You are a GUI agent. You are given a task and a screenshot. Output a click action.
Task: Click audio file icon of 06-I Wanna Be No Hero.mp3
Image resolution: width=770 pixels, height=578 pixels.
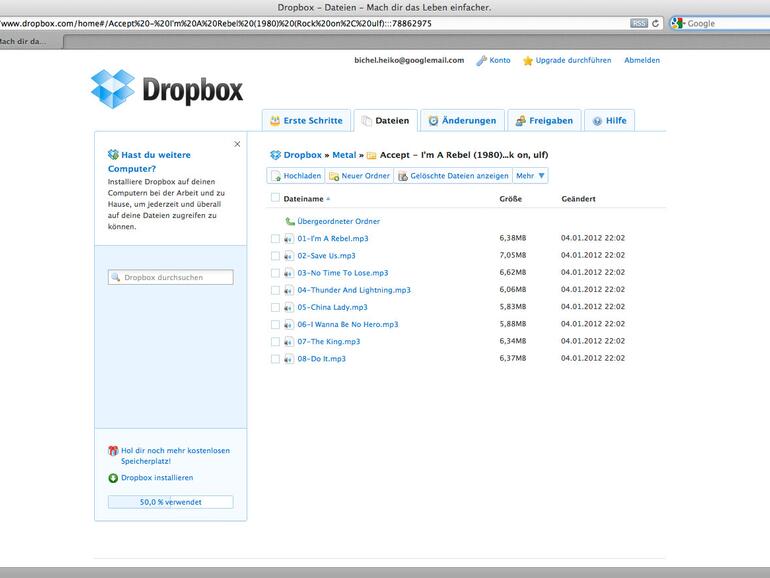point(289,325)
